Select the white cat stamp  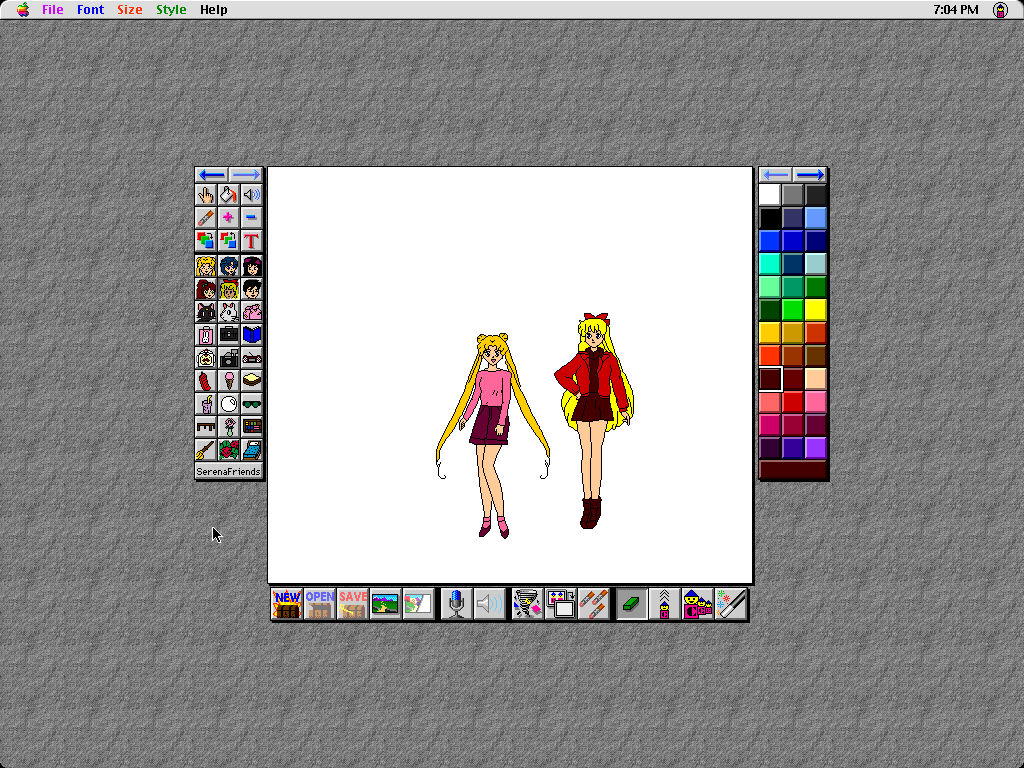tap(229, 312)
